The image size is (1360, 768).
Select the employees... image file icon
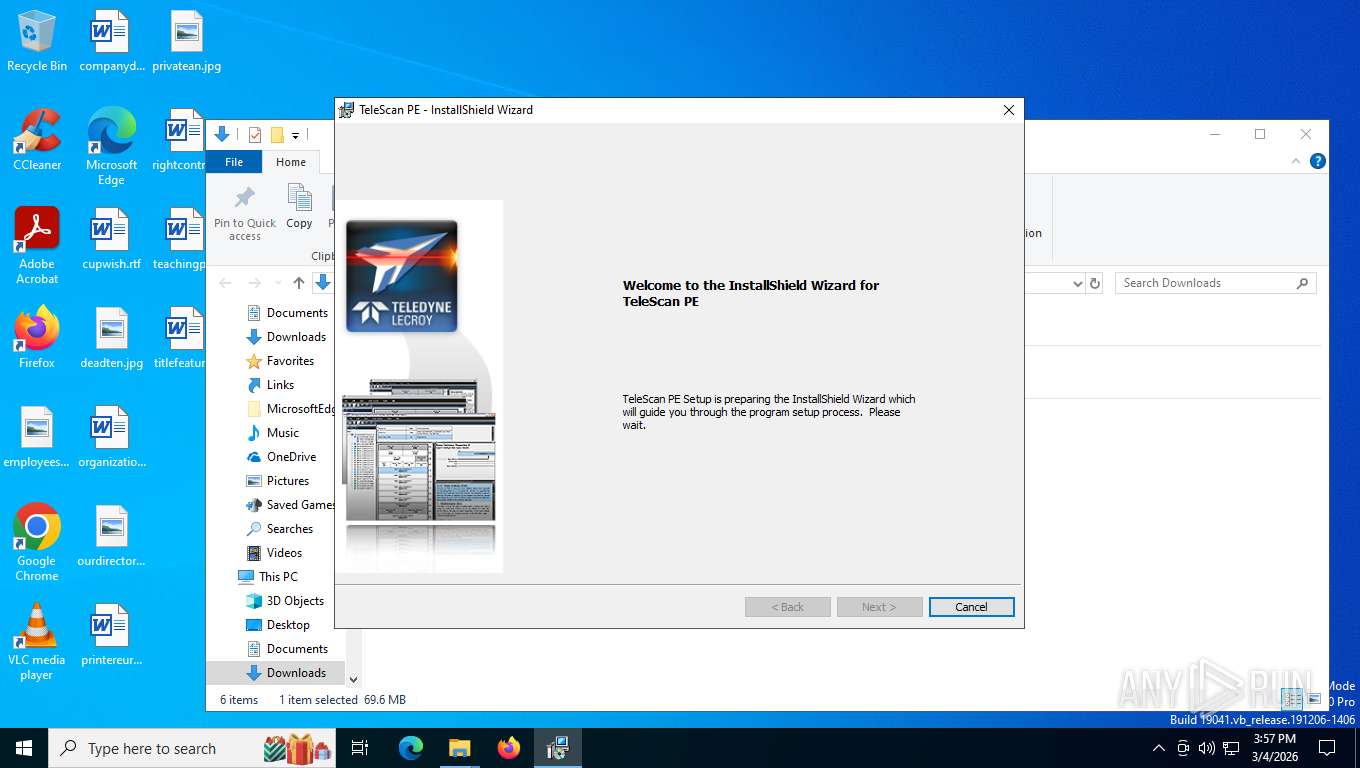point(37,437)
